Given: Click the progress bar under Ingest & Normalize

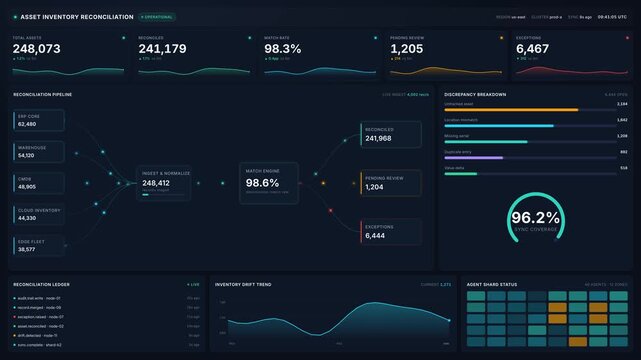Looking at the screenshot, I should (164, 195).
